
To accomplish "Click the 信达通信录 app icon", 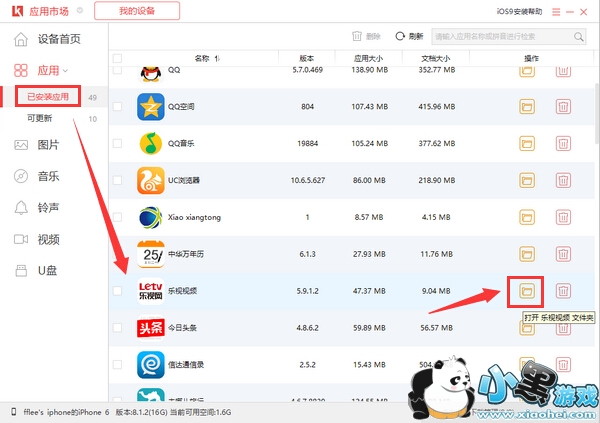I will [151, 364].
